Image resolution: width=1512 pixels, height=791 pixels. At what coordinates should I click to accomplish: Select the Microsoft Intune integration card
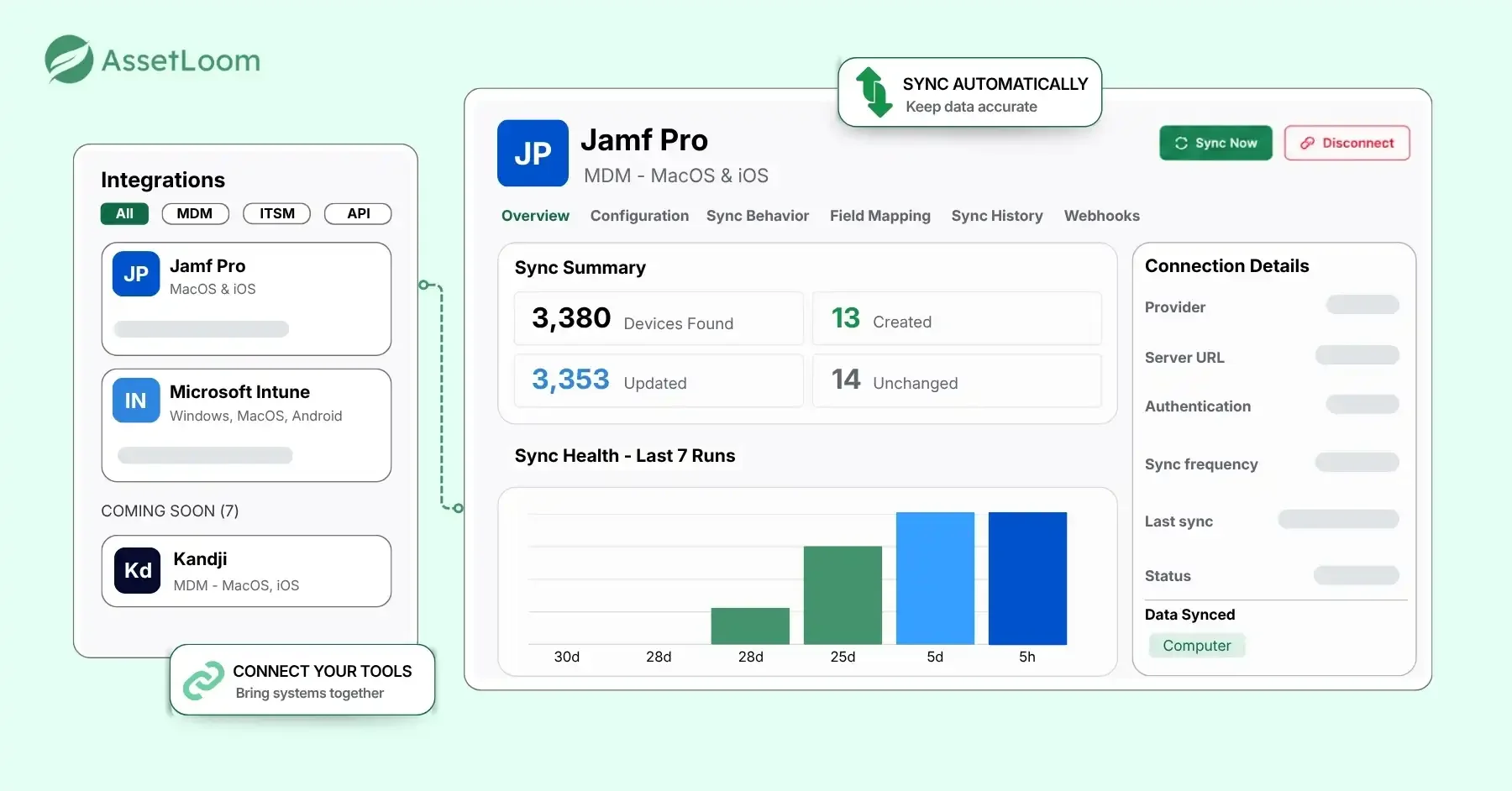[x=246, y=426]
